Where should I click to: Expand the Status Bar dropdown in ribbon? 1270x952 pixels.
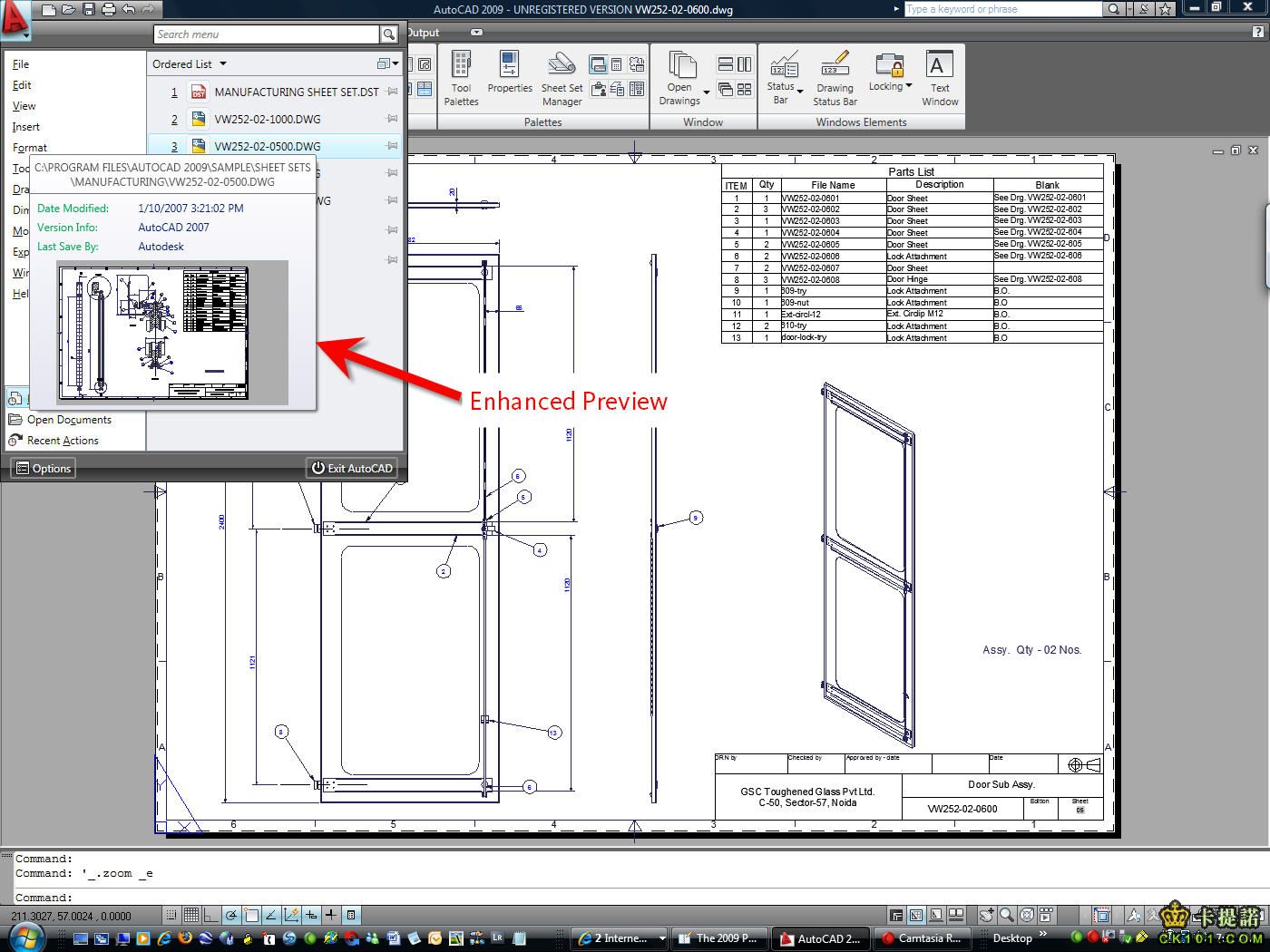click(x=800, y=91)
